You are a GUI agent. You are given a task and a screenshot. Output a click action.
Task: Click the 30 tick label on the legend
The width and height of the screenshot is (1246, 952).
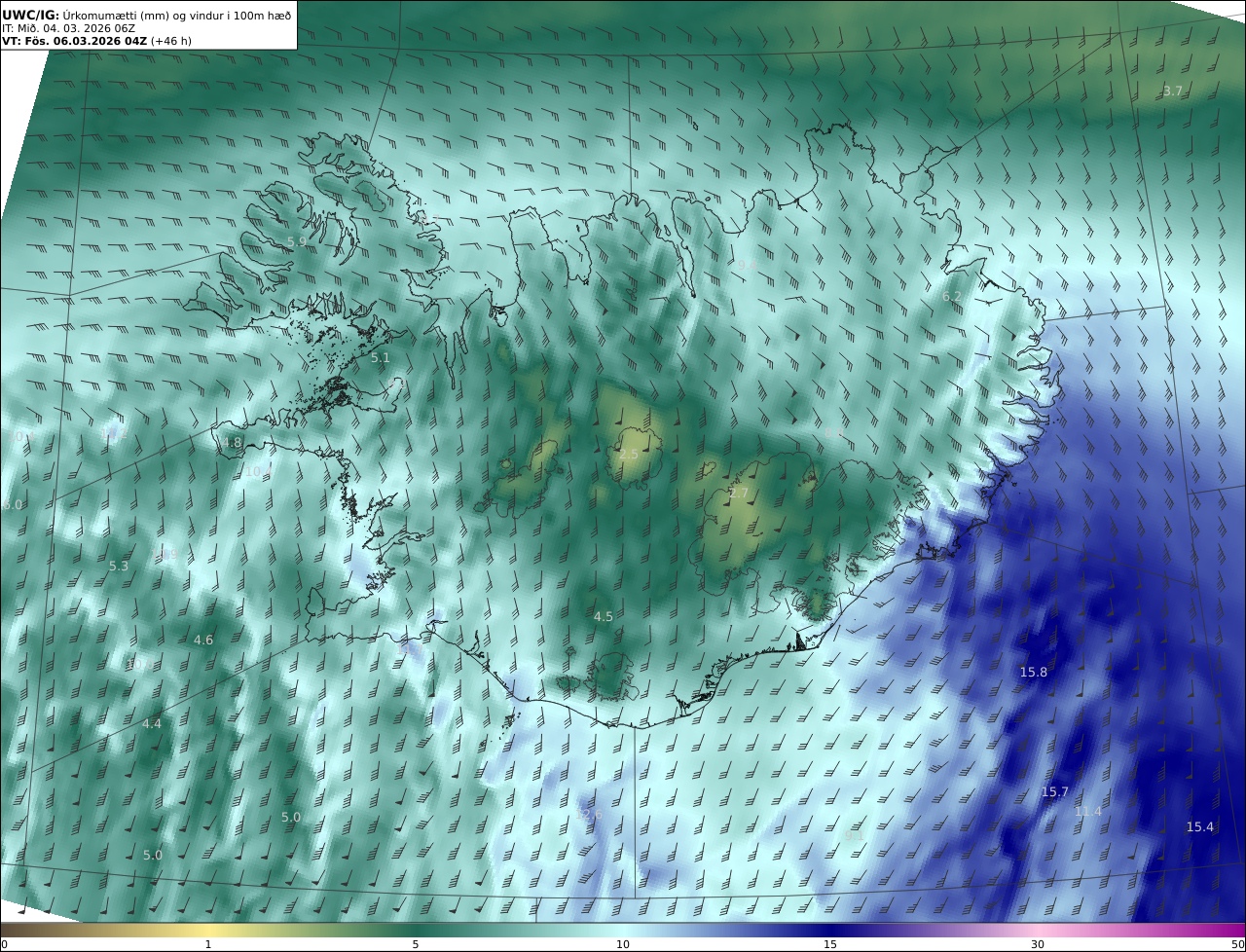(x=1038, y=944)
